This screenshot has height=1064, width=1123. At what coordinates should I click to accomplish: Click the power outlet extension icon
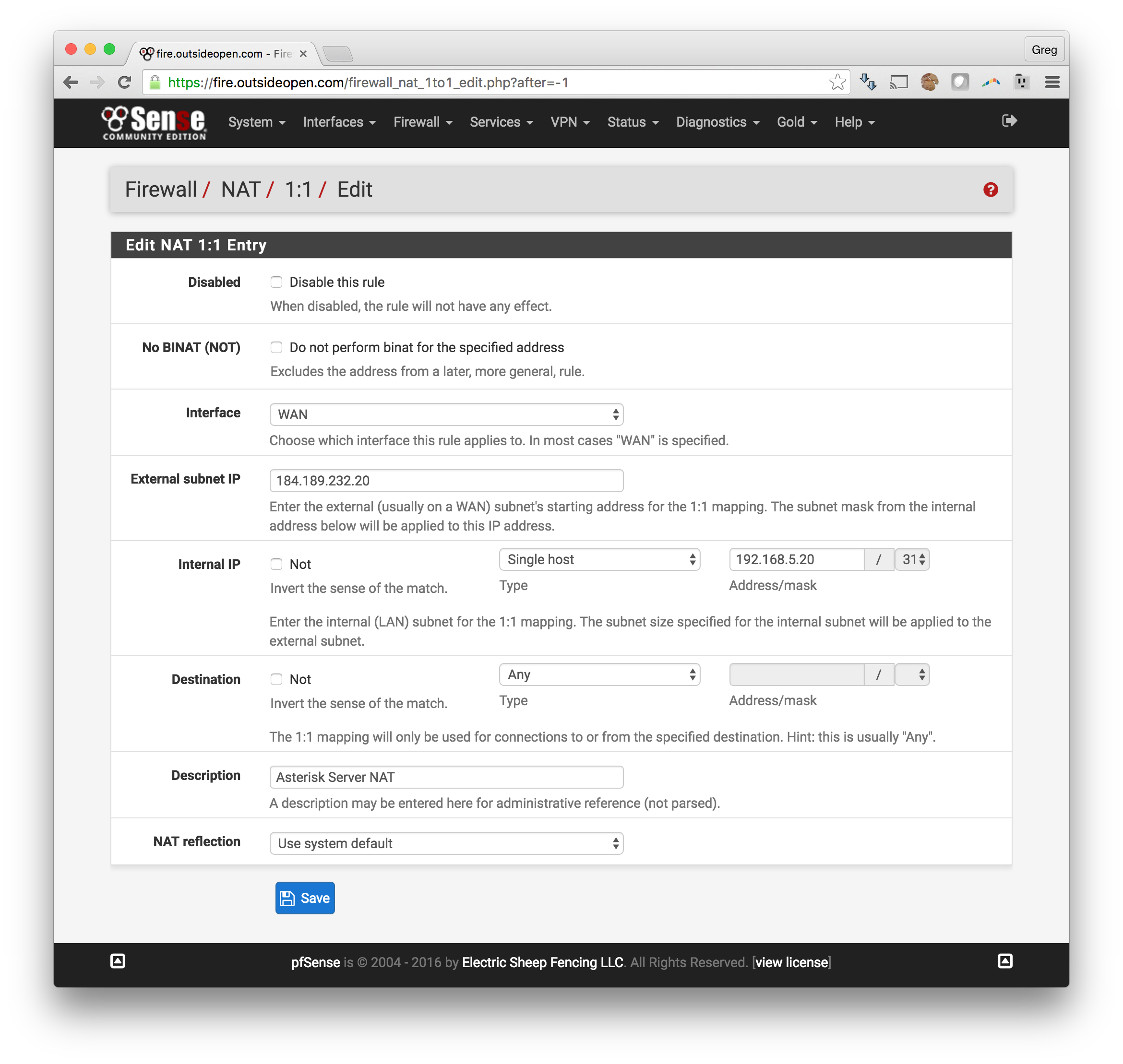pos(1021,82)
